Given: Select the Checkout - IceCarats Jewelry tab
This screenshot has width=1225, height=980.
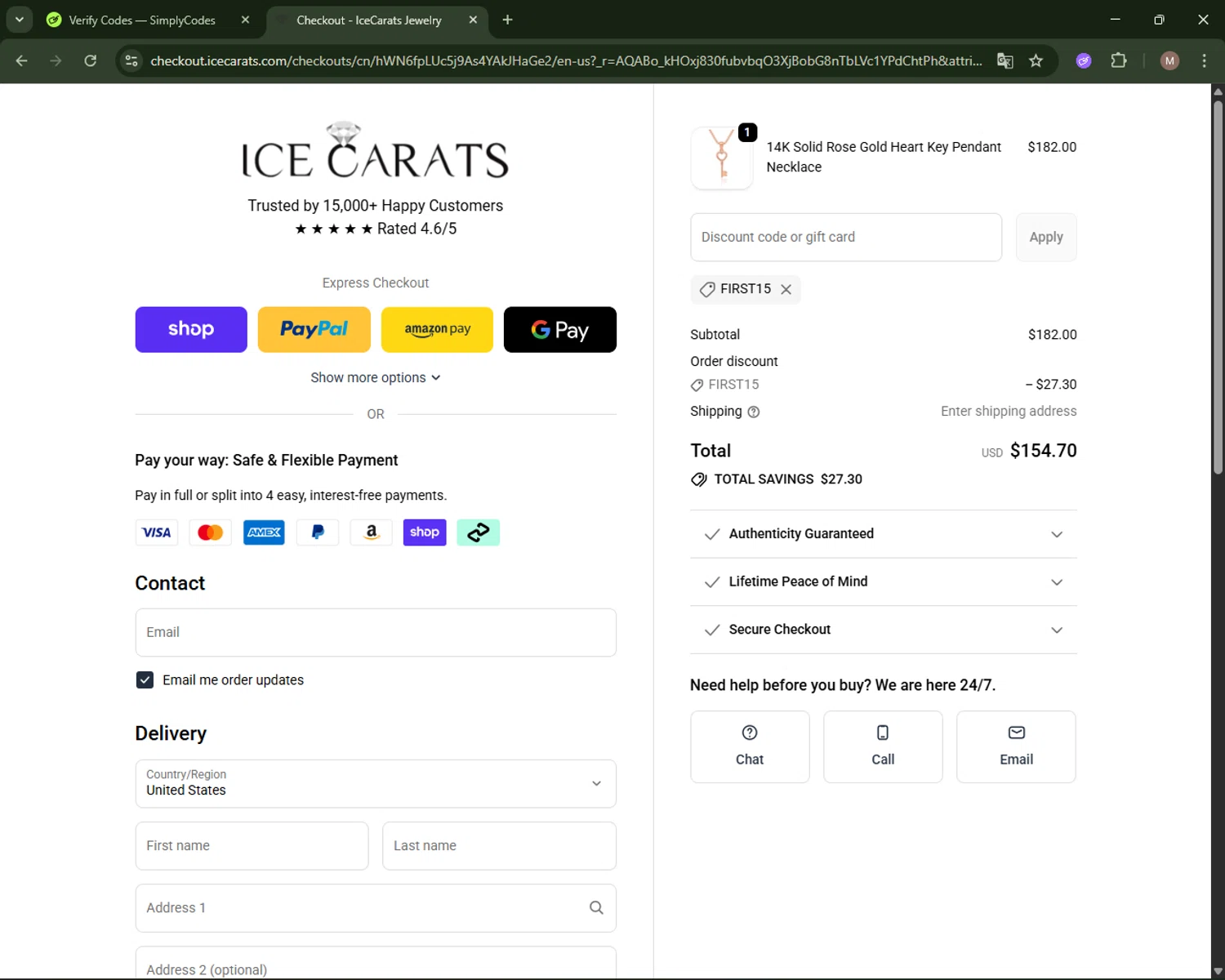Looking at the screenshot, I should click(x=368, y=20).
